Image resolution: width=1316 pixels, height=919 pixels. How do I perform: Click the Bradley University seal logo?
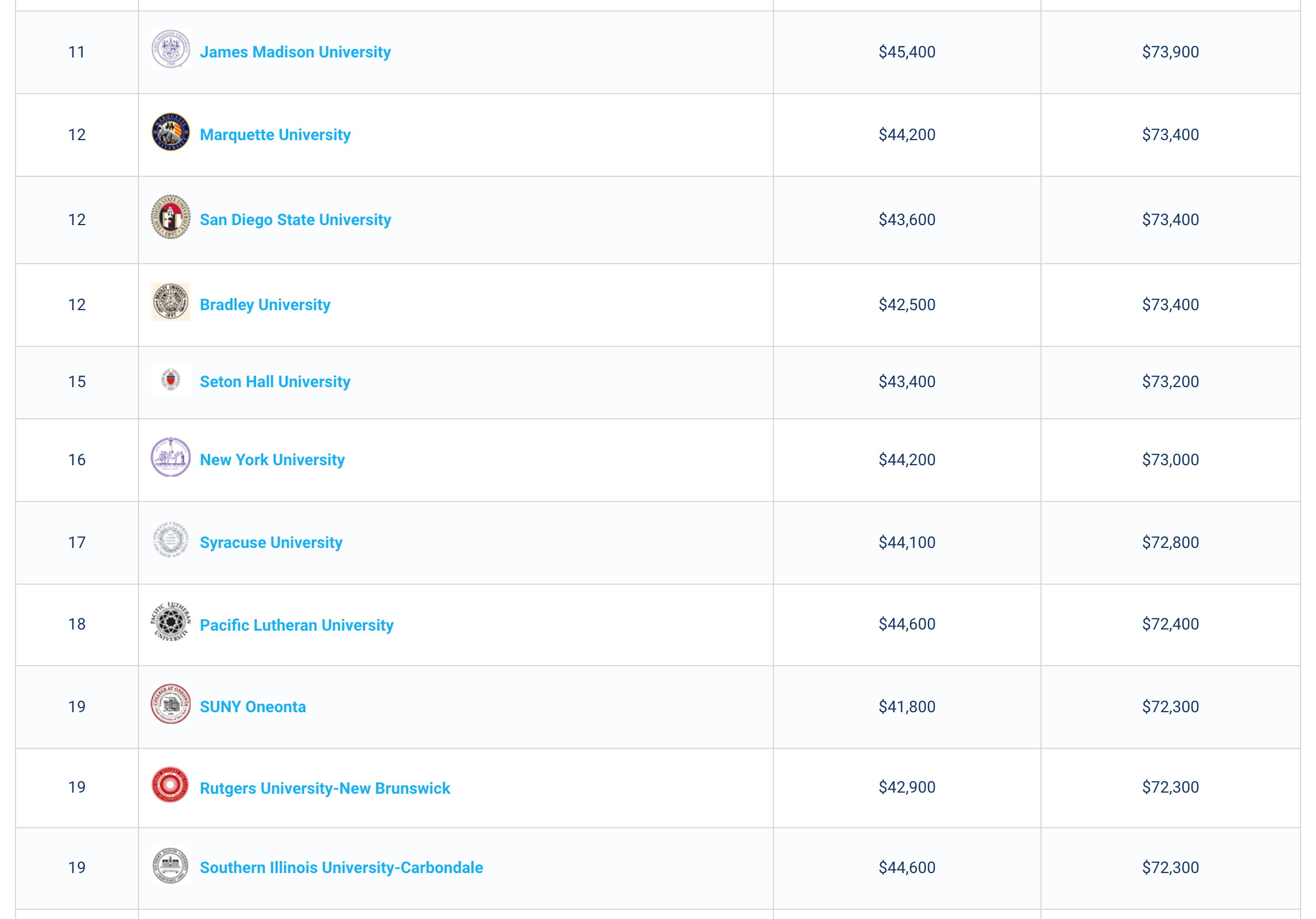point(171,302)
